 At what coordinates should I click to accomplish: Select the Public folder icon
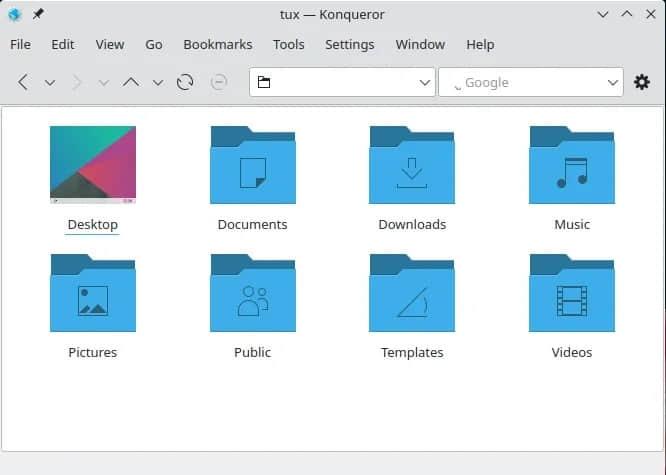[252, 294]
